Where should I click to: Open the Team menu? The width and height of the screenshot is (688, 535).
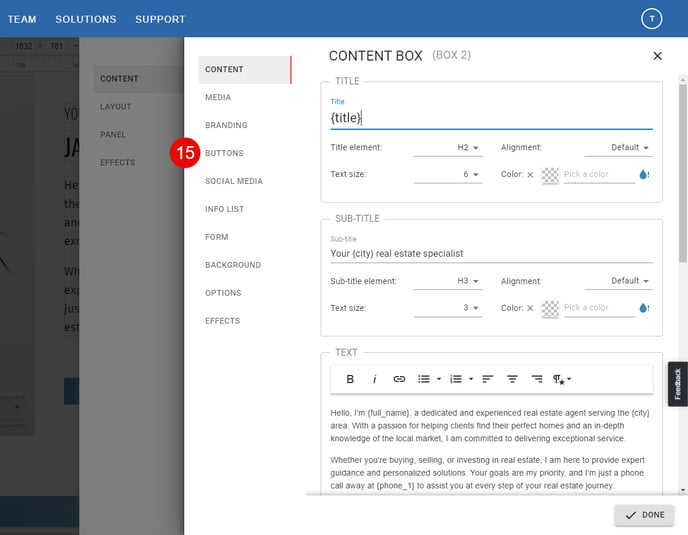point(22,19)
